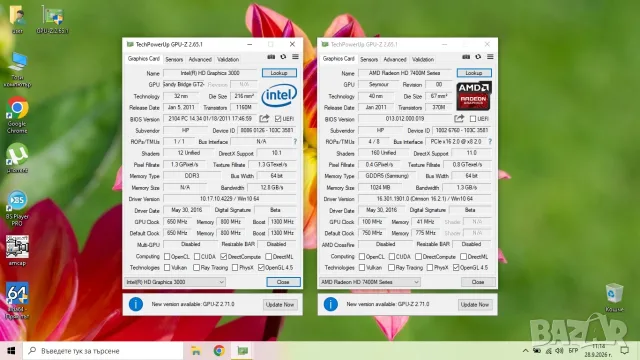Click the GPU-Z taskbar icon

coord(242,351)
